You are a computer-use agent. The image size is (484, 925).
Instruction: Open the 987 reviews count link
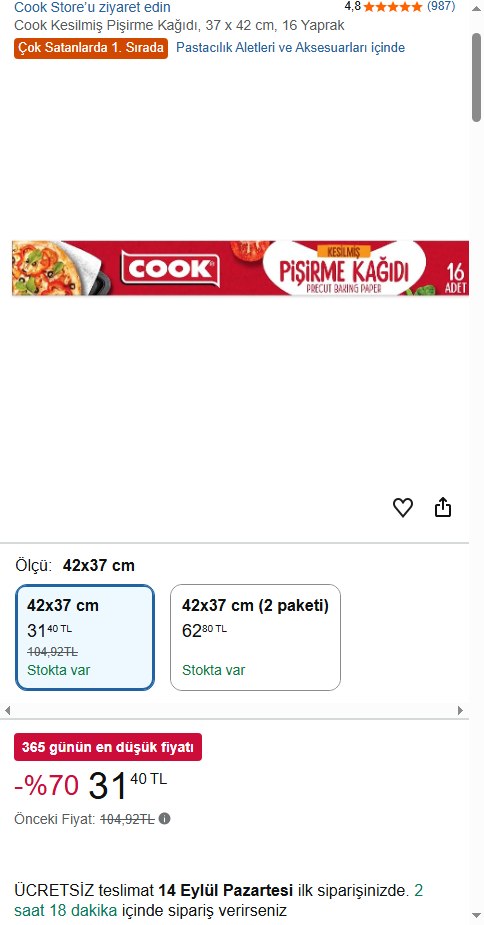(x=441, y=6)
